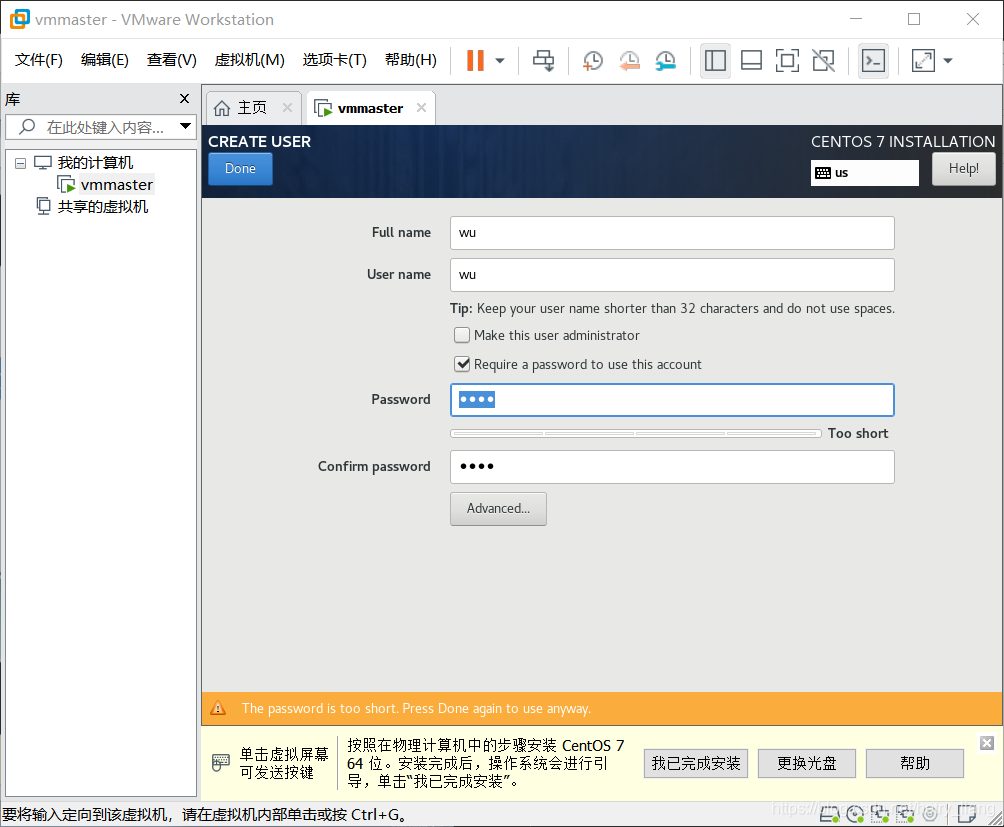Close the yellow install hint bar
Image resolution: width=1004 pixels, height=827 pixels.
(987, 743)
